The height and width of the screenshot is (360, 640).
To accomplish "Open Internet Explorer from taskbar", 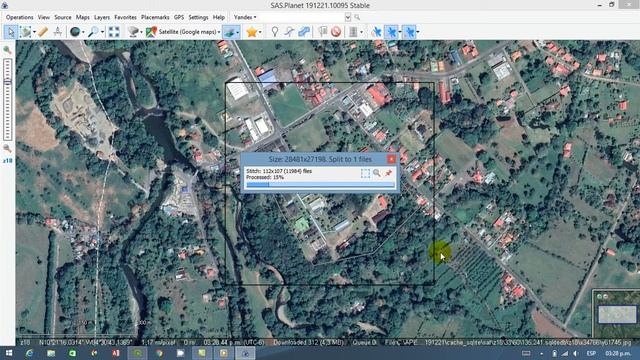I will pyautogui.click(x=29, y=353).
